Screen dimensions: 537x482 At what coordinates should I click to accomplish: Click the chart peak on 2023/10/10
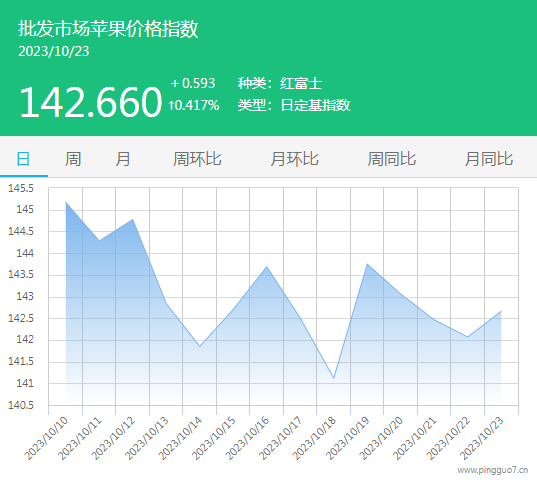coord(66,202)
